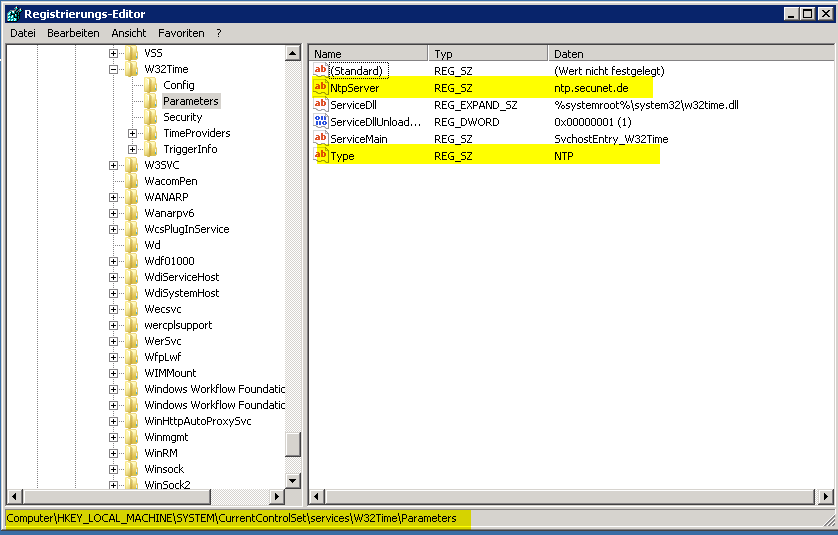Expand the TriggerInfo key
The width and height of the screenshot is (838, 535).
coord(133,149)
